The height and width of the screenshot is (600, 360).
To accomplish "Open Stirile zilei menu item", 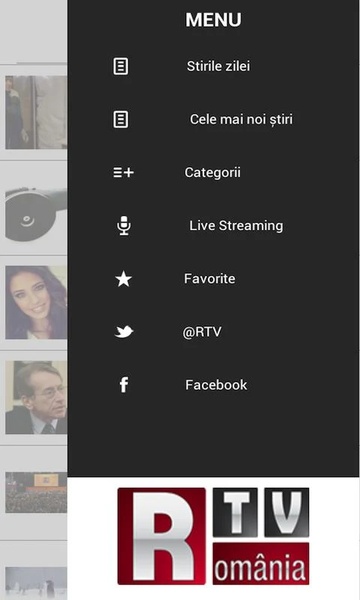I will pyautogui.click(x=218, y=66).
